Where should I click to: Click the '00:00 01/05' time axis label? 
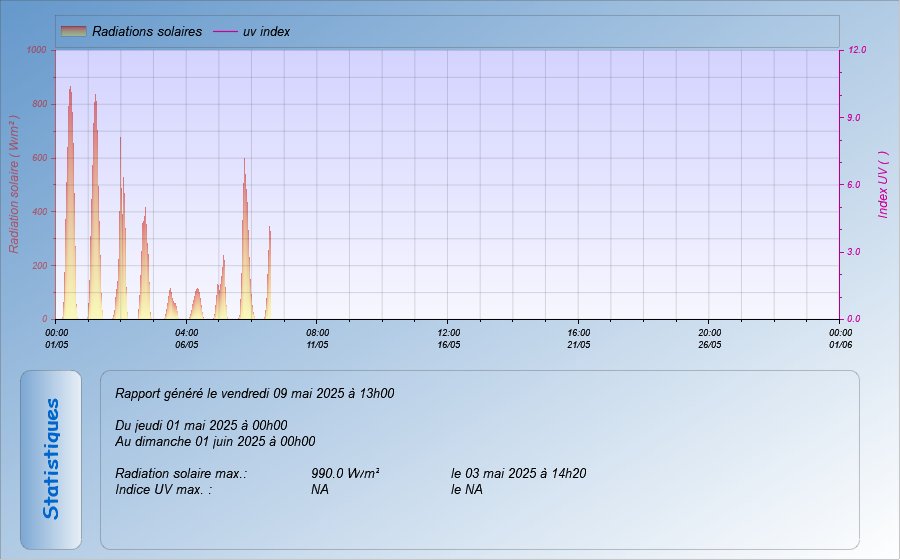56,339
